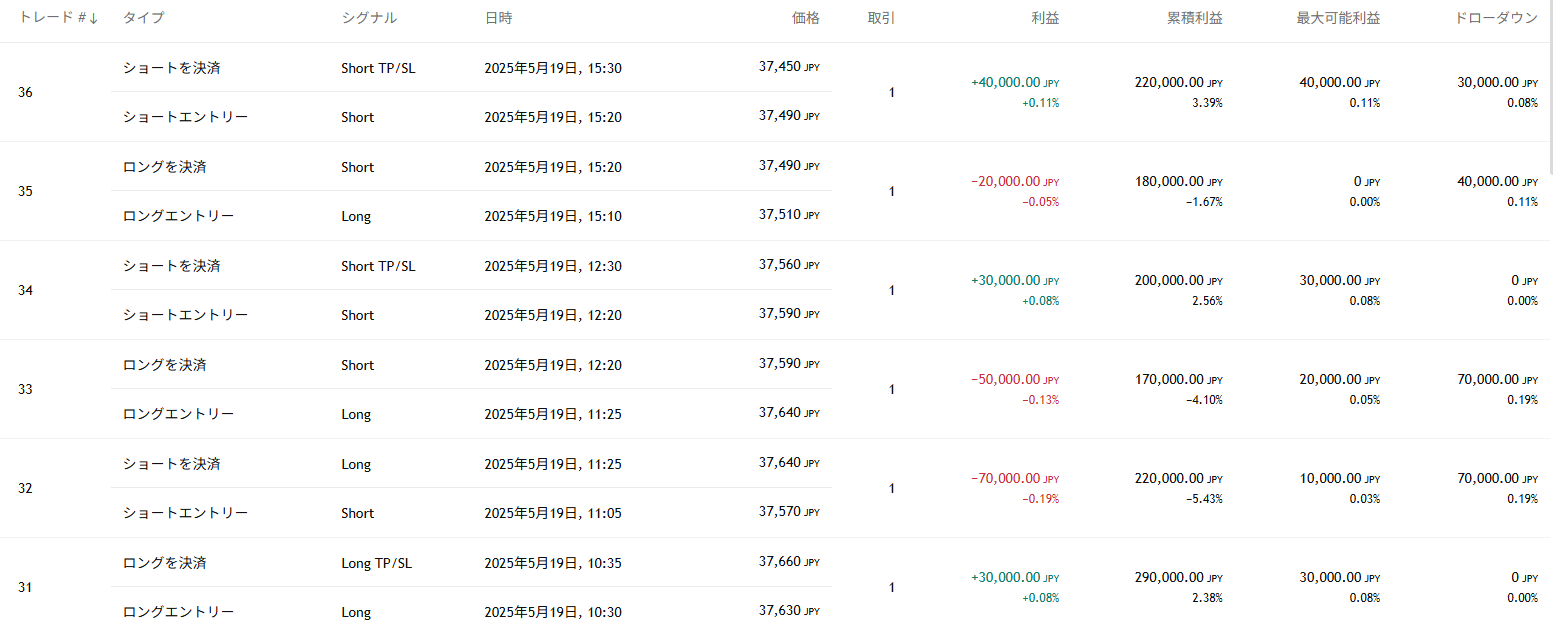Click the 利益 column header
This screenshot has height=631, width=1553.
coord(1045,18)
